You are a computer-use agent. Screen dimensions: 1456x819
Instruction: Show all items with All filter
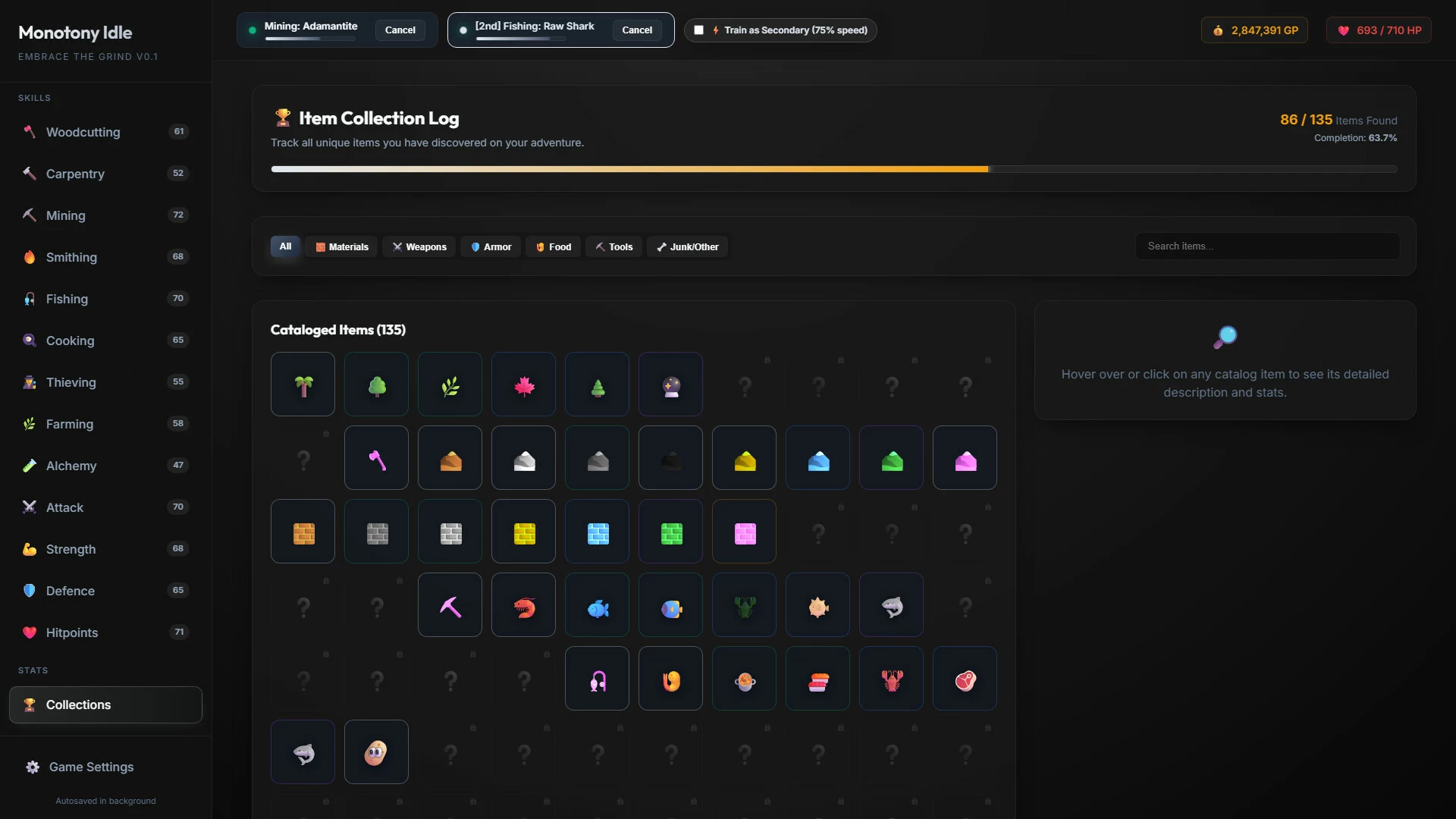click(x=285, y=246)
